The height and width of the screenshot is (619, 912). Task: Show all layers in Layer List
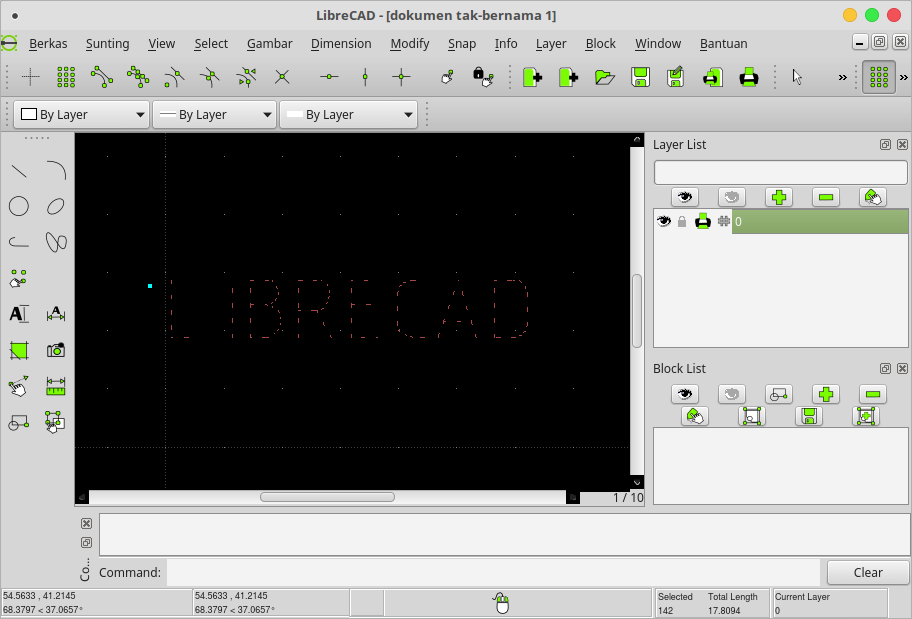pyautogui.click(x=685, y=197)
